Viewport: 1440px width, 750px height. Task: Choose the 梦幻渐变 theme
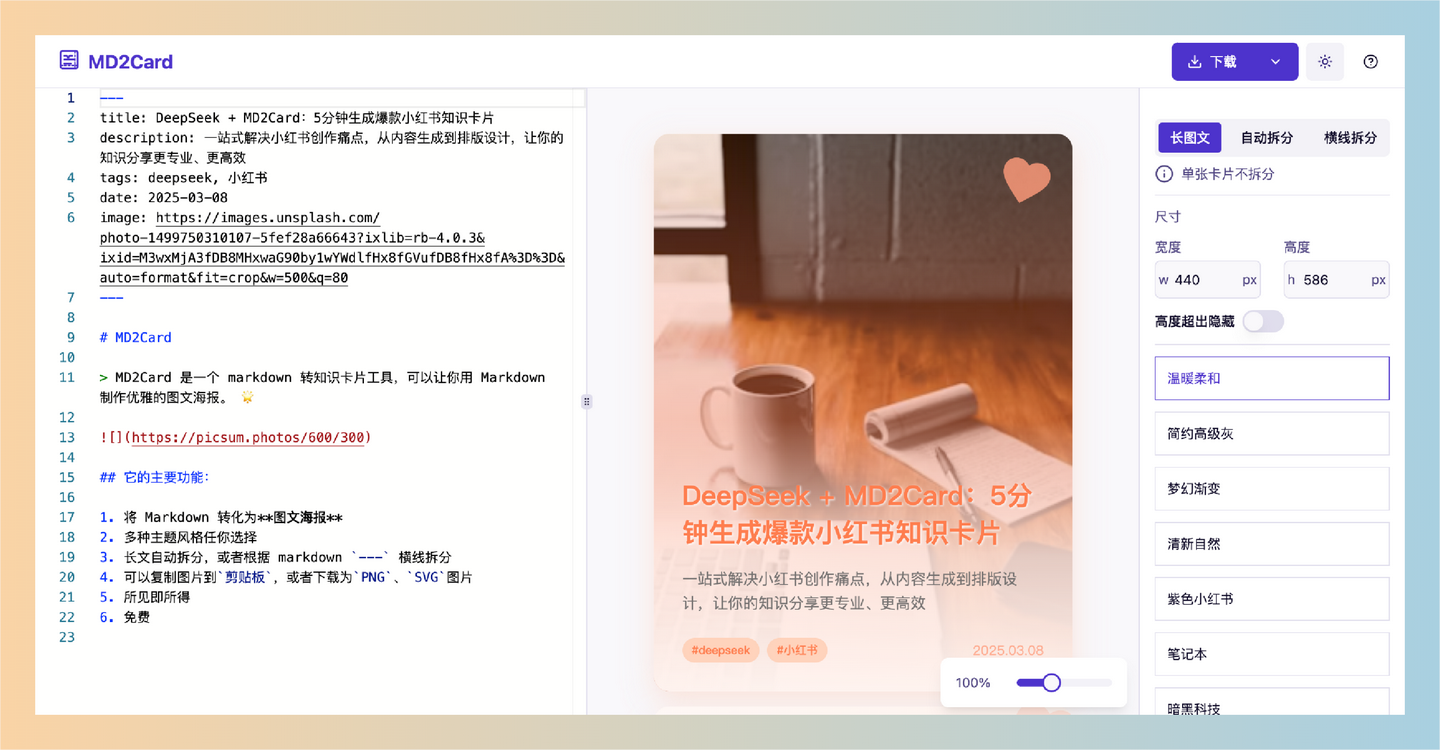point(1272,489)
